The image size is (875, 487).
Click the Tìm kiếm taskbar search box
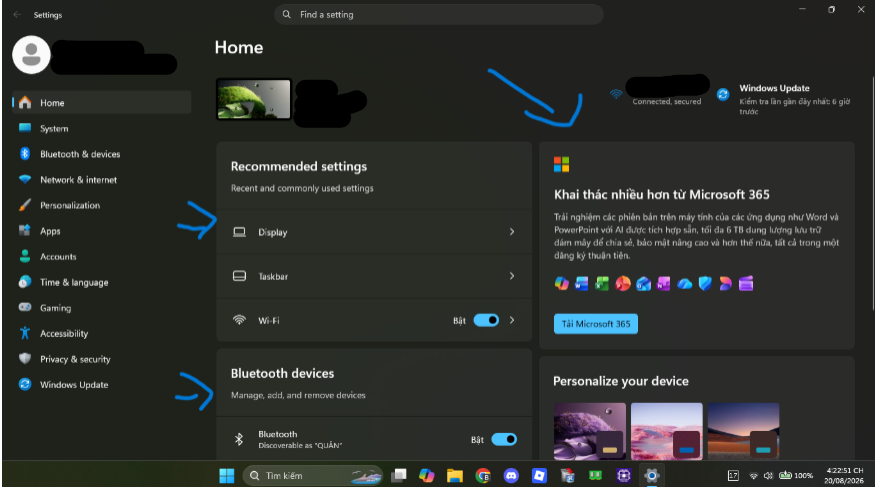pyautogui.click(x=312, y=475)
